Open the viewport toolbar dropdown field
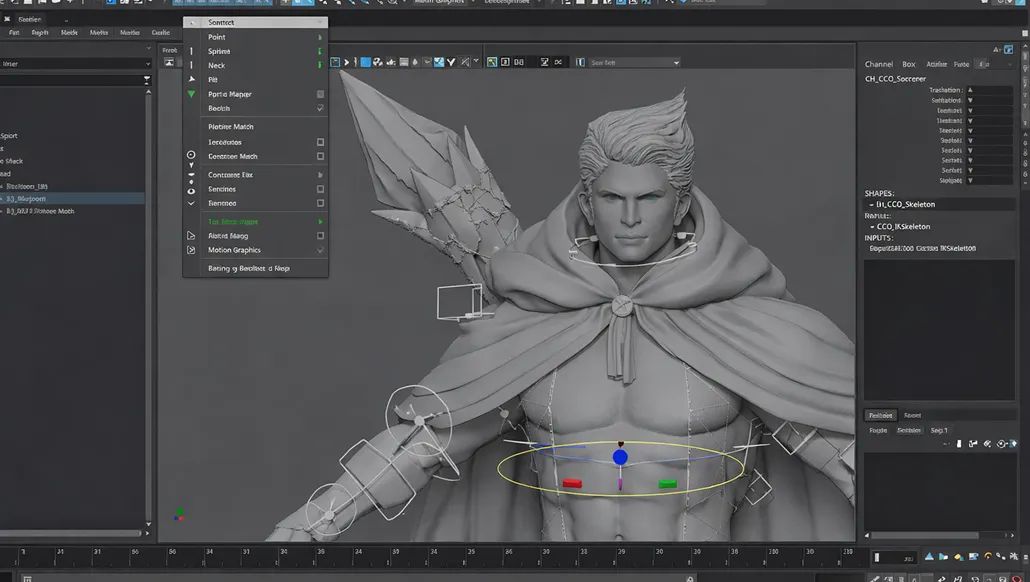 click(x=633, y=62)
